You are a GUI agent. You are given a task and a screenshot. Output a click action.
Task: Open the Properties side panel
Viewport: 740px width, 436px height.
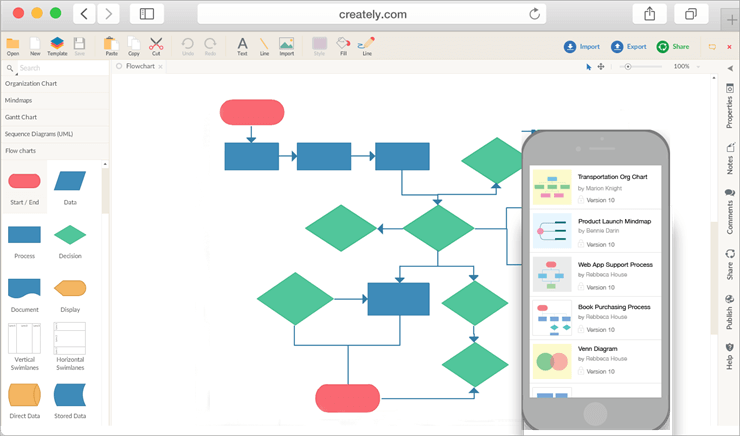(x=730, y=106)
